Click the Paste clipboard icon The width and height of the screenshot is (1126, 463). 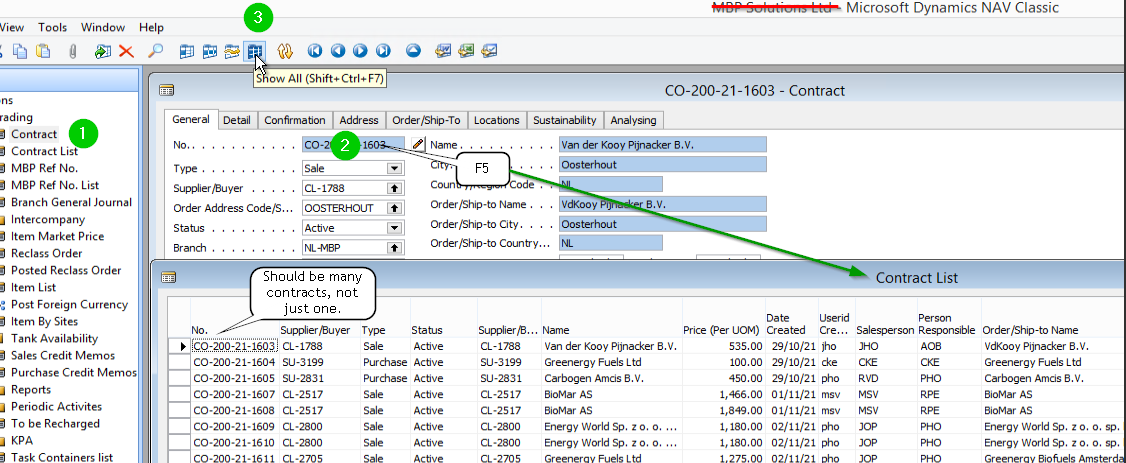click(x=43, y=50)
